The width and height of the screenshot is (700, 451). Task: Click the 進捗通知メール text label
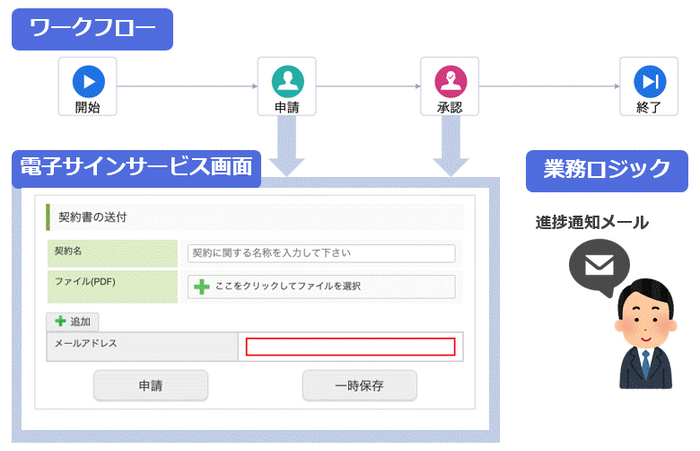pos(592,222)
